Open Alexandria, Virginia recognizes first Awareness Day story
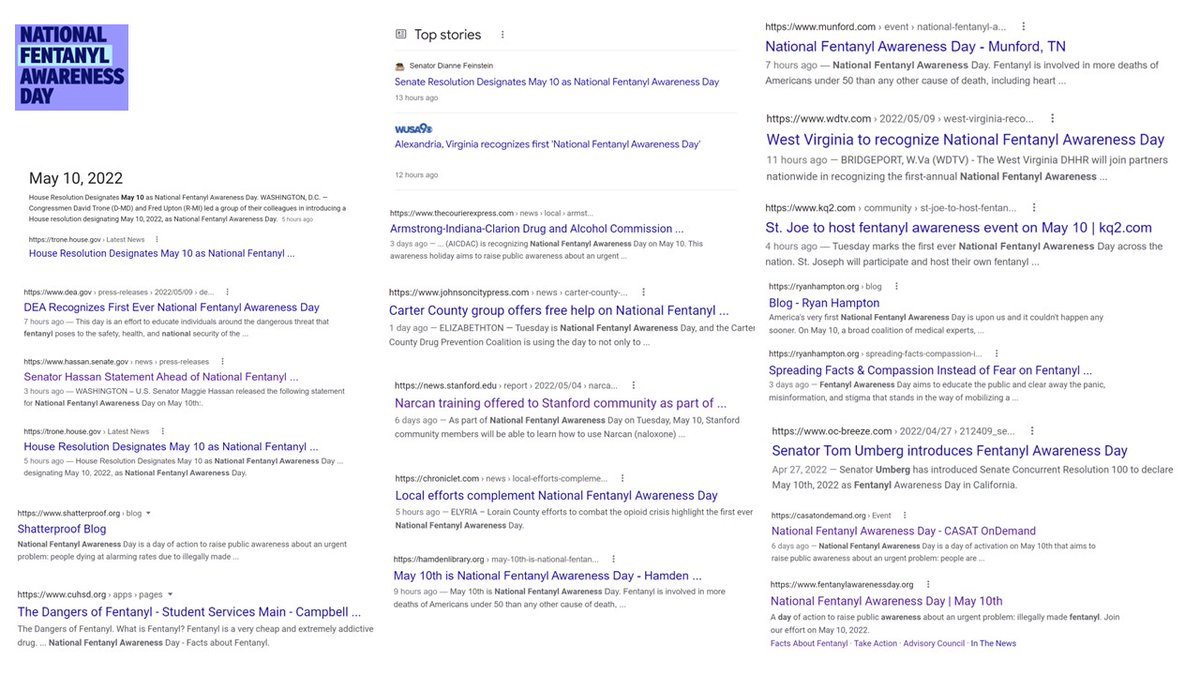Viewport: 1200px width, 675px height. (548, 145)
